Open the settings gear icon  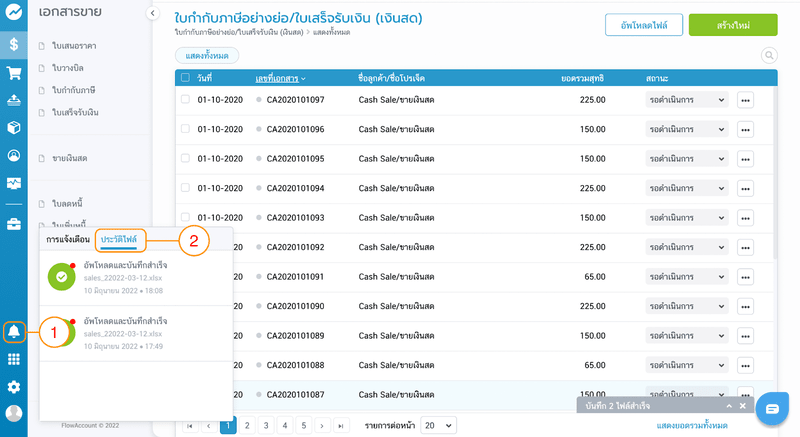14,387
